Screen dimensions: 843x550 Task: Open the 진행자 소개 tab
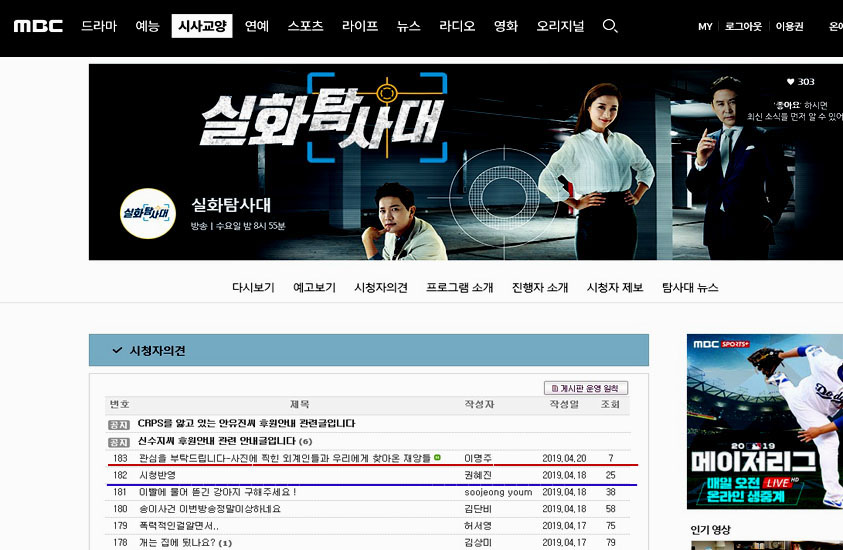click(x=540, y=287)
